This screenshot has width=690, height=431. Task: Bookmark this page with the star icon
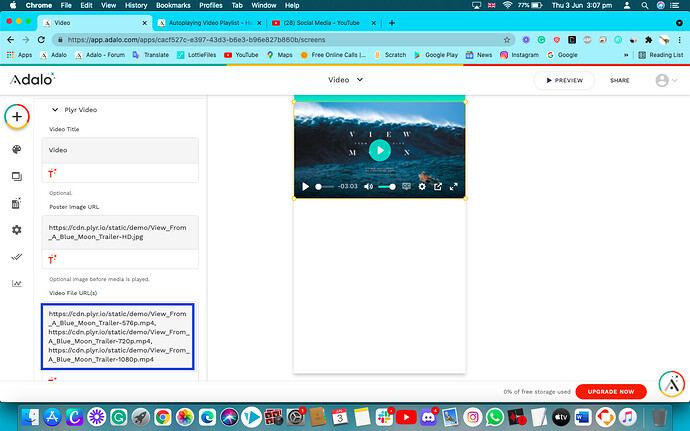506,40
